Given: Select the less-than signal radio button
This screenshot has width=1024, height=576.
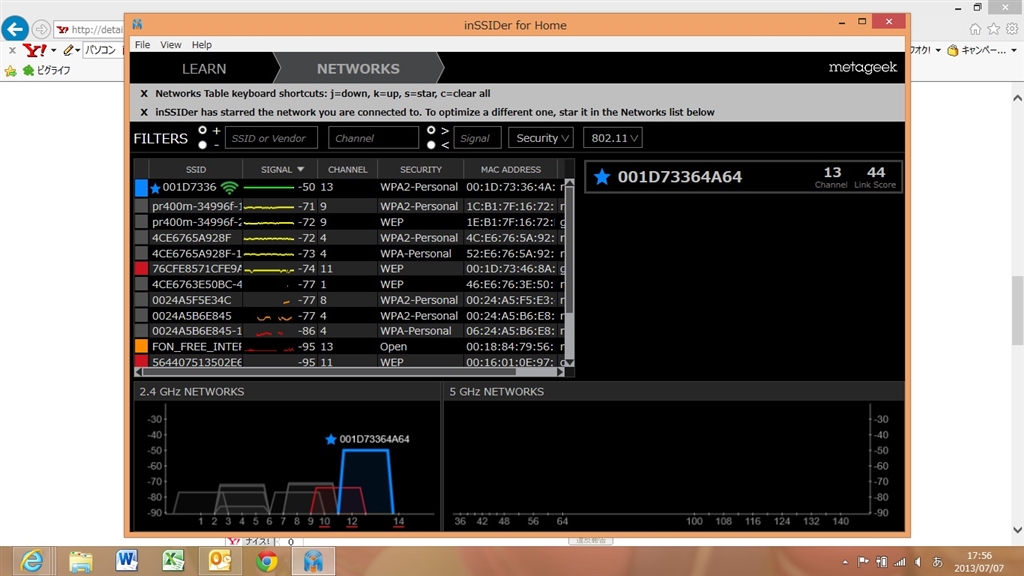Looking at the screenshot, I should pos(431,145).
